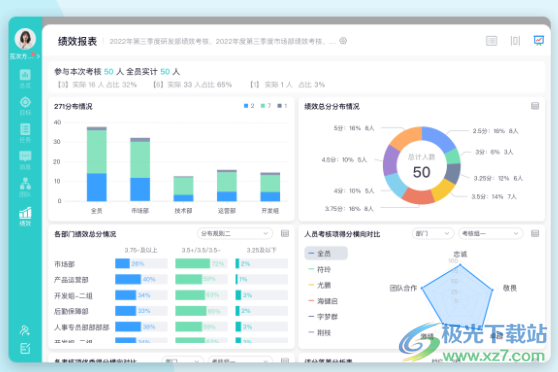The width and height of the screenshot is (558, 372).
Task: Click settings gear beside report subtitle
Action: (x=343, y=41)
